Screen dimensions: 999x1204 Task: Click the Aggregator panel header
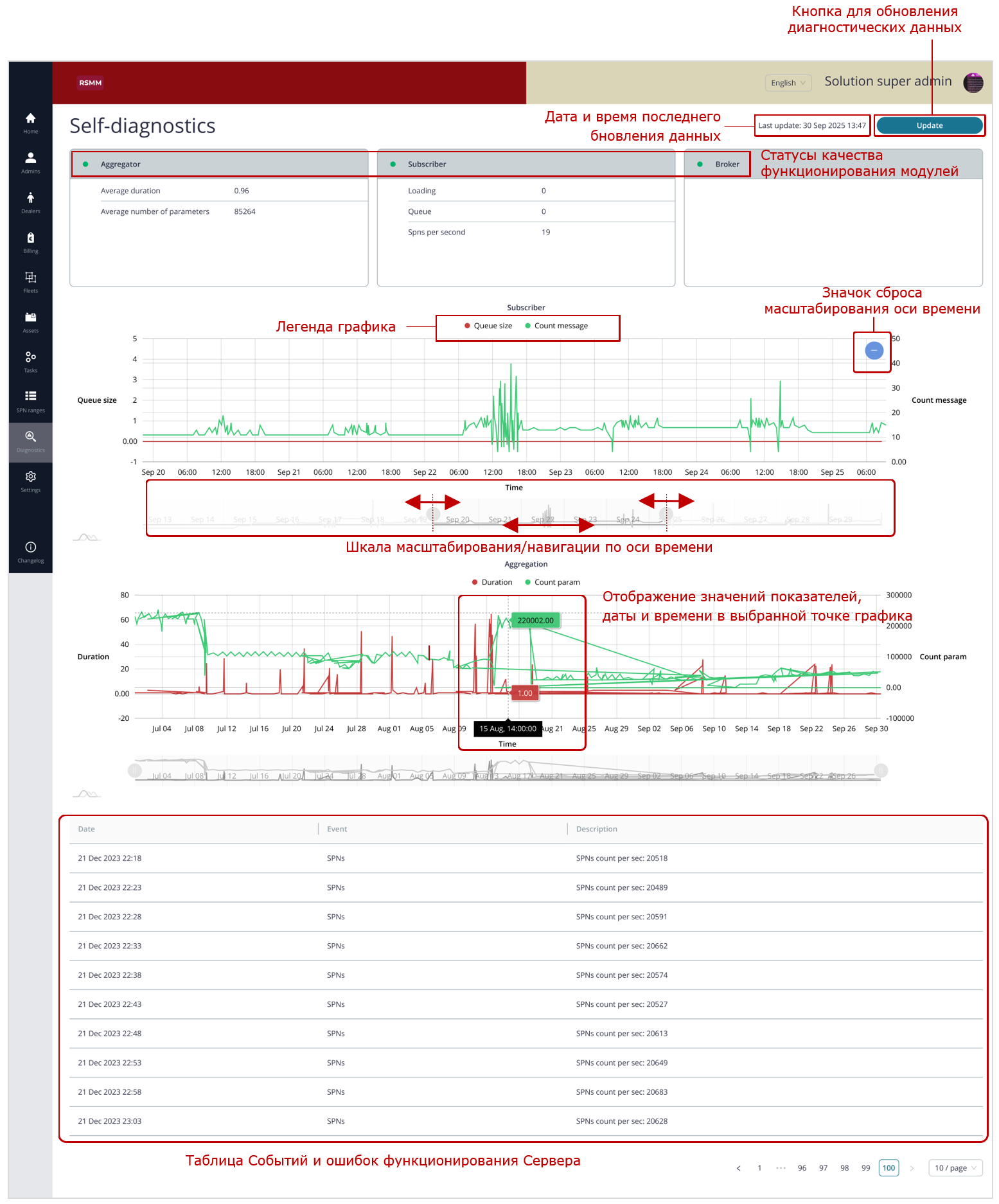click(x=219, y=164)
